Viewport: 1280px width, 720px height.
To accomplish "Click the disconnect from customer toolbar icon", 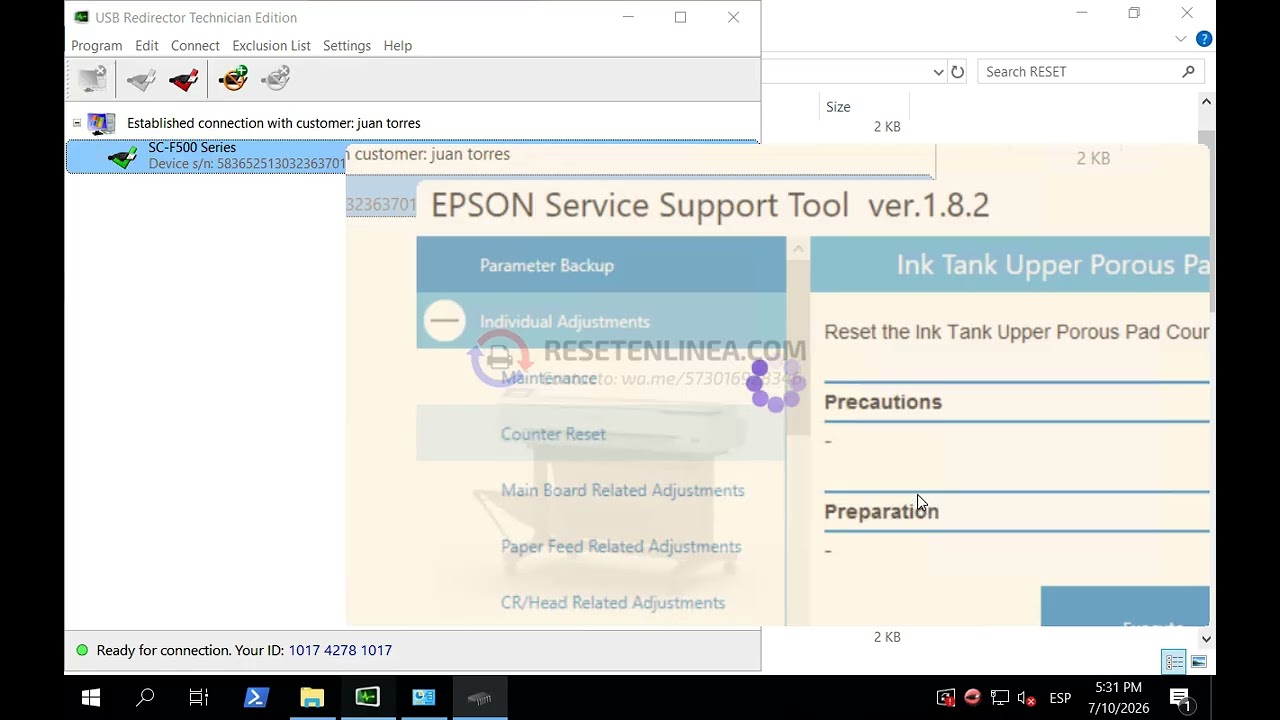I will click(92, 79).
